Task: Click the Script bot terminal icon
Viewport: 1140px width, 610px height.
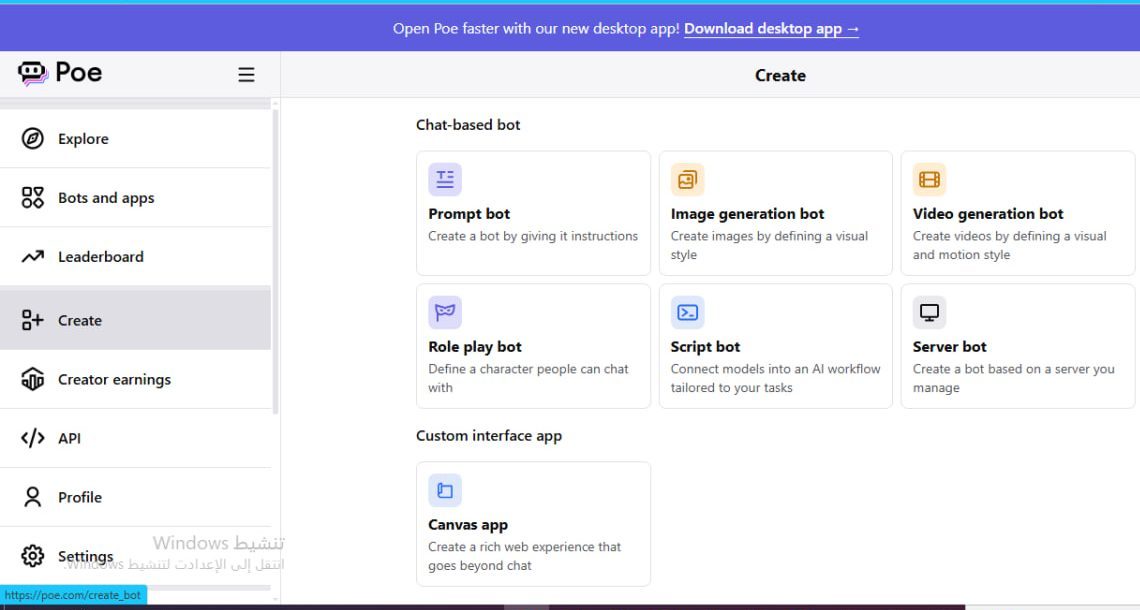Action: click(x=687, y=313)
